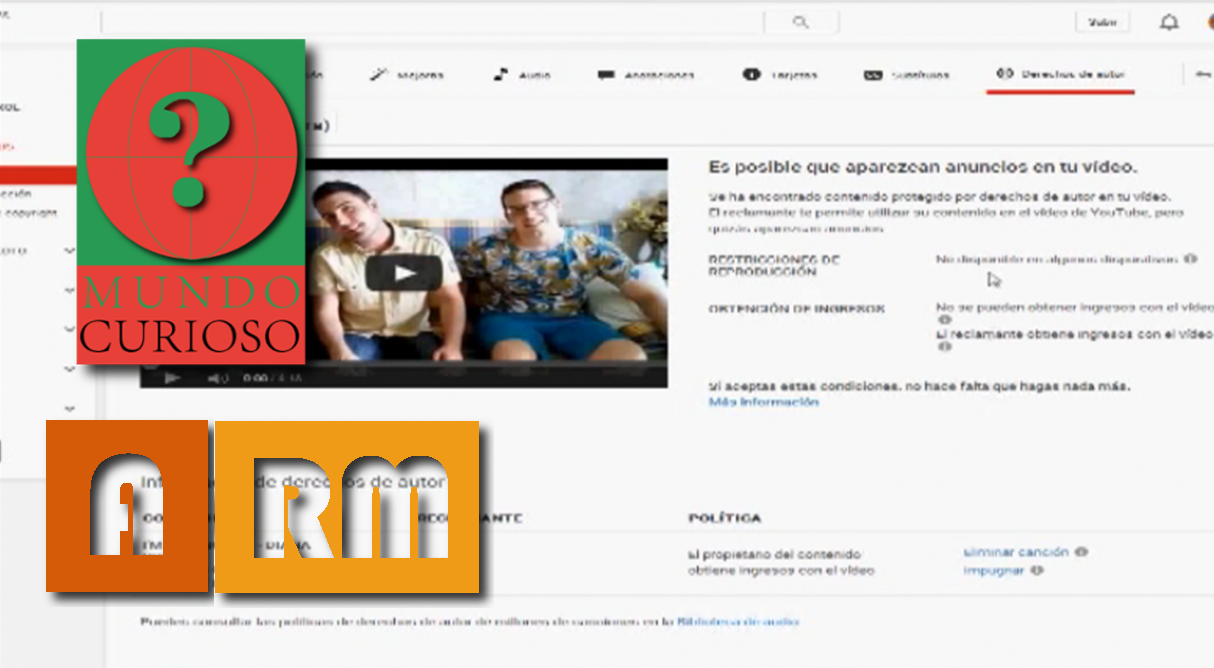Click info icon beside No disponible en algunos dispositivos

pyautogui.click(x=1190, y=259)
